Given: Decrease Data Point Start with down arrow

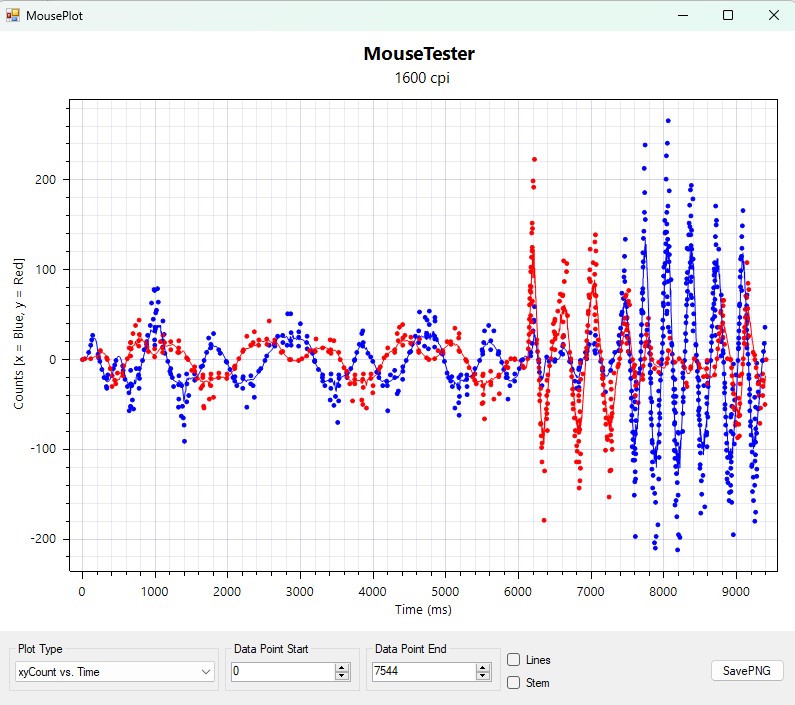Looking at the screenshot, I should tap(342, 677).
